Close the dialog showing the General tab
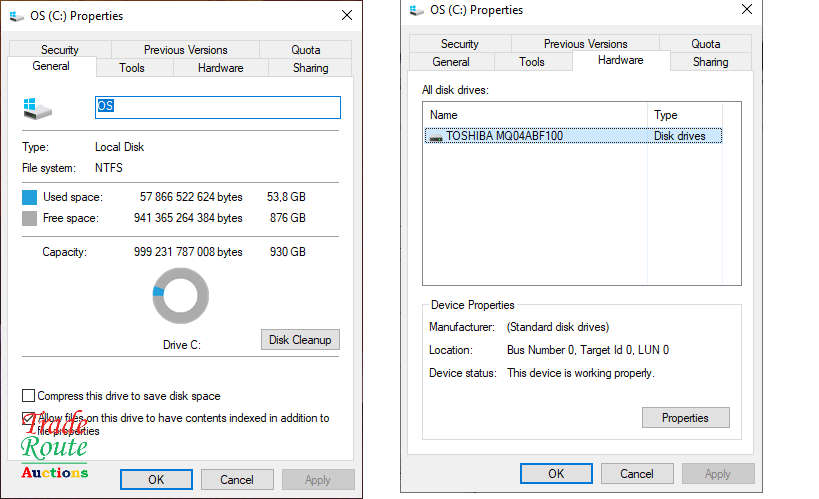 [x=346, y=15]
